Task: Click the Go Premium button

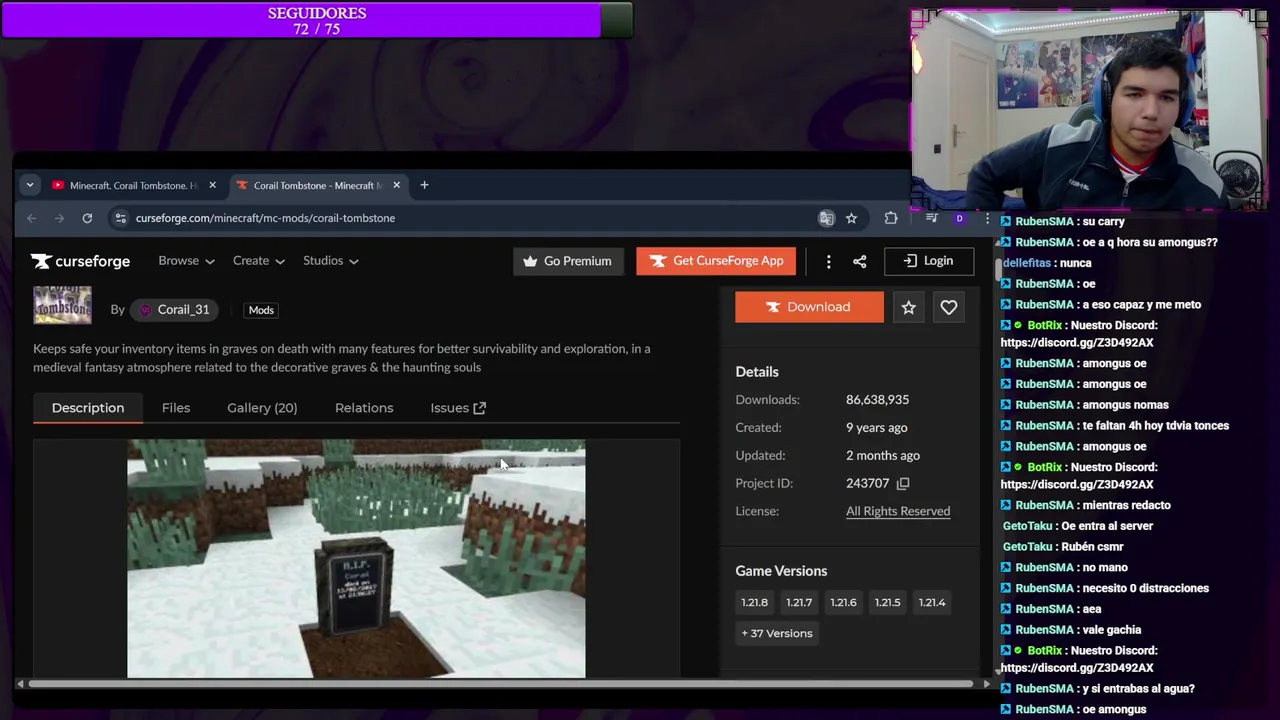Action: tap(568, 261)
